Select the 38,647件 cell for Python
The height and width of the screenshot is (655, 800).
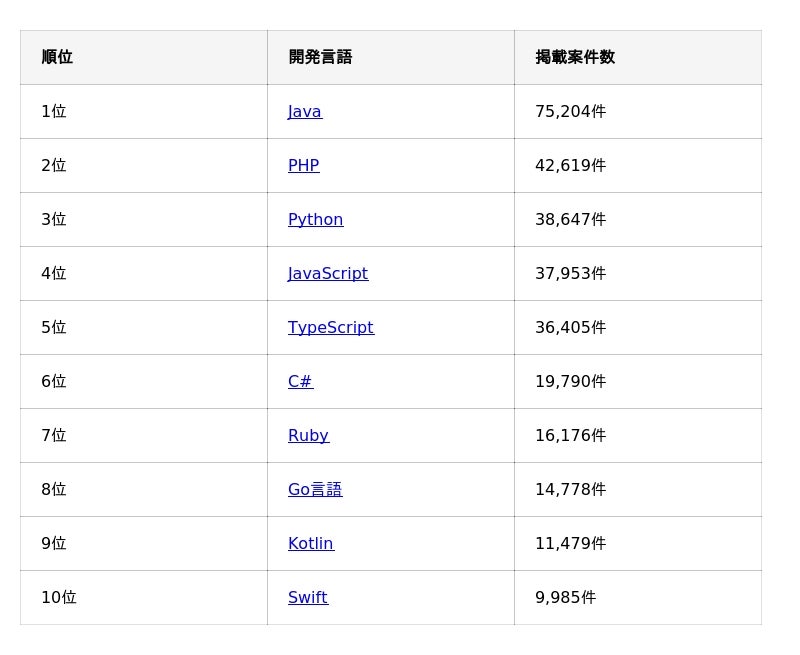click(x=570, y=220)
